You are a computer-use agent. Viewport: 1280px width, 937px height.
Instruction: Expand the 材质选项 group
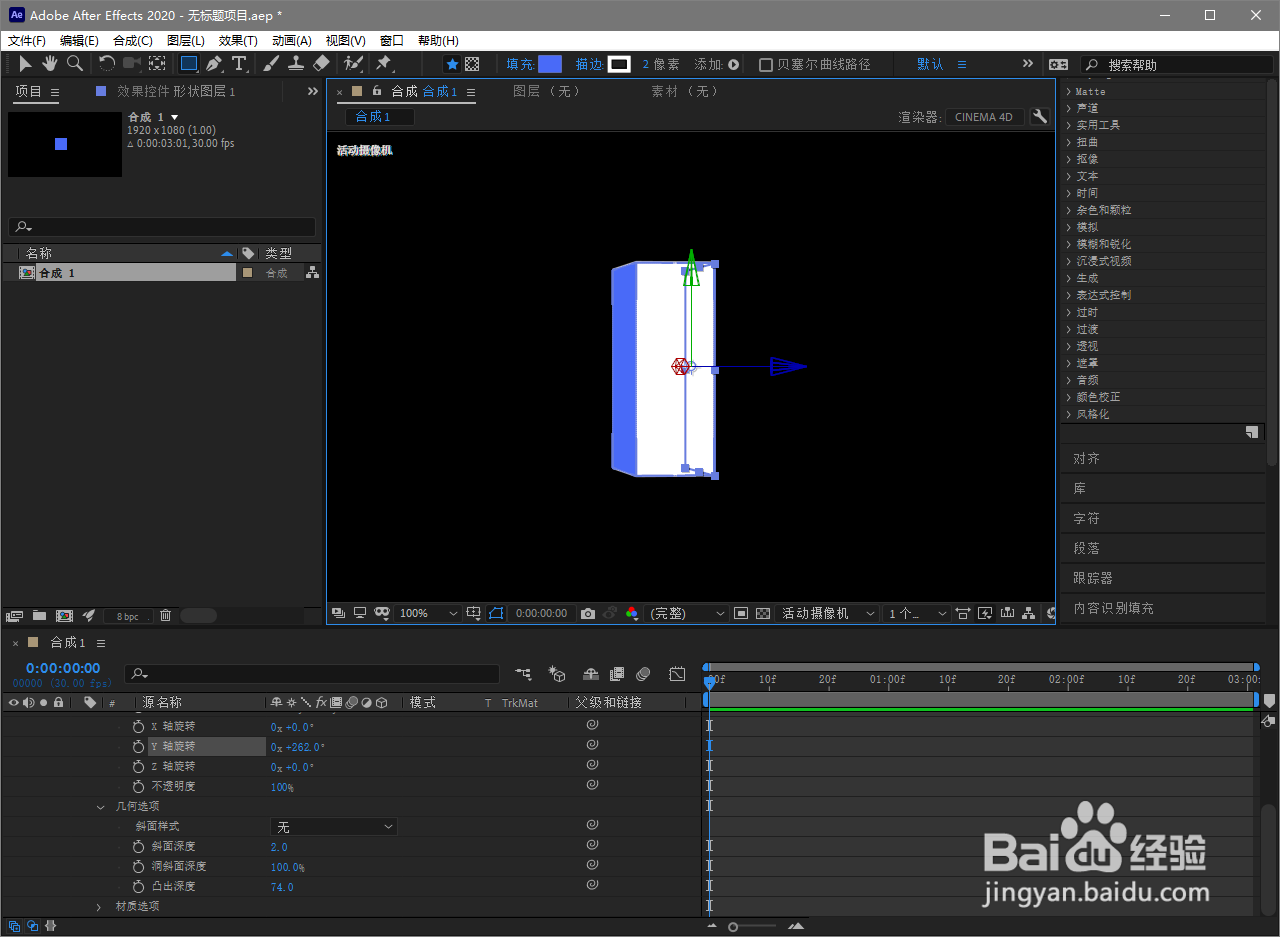pos(98,907)
